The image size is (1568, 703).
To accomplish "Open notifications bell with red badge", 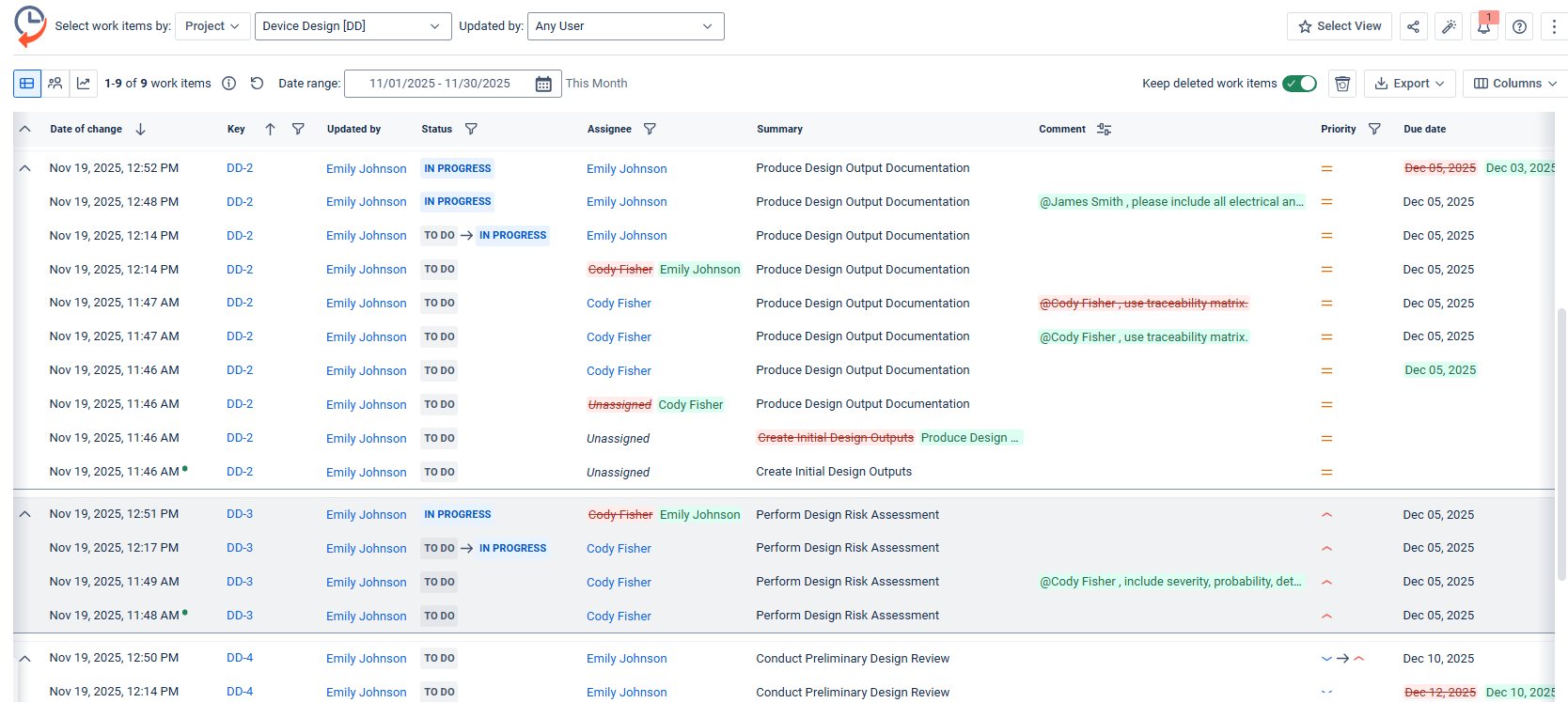I will click(1483, 26).
